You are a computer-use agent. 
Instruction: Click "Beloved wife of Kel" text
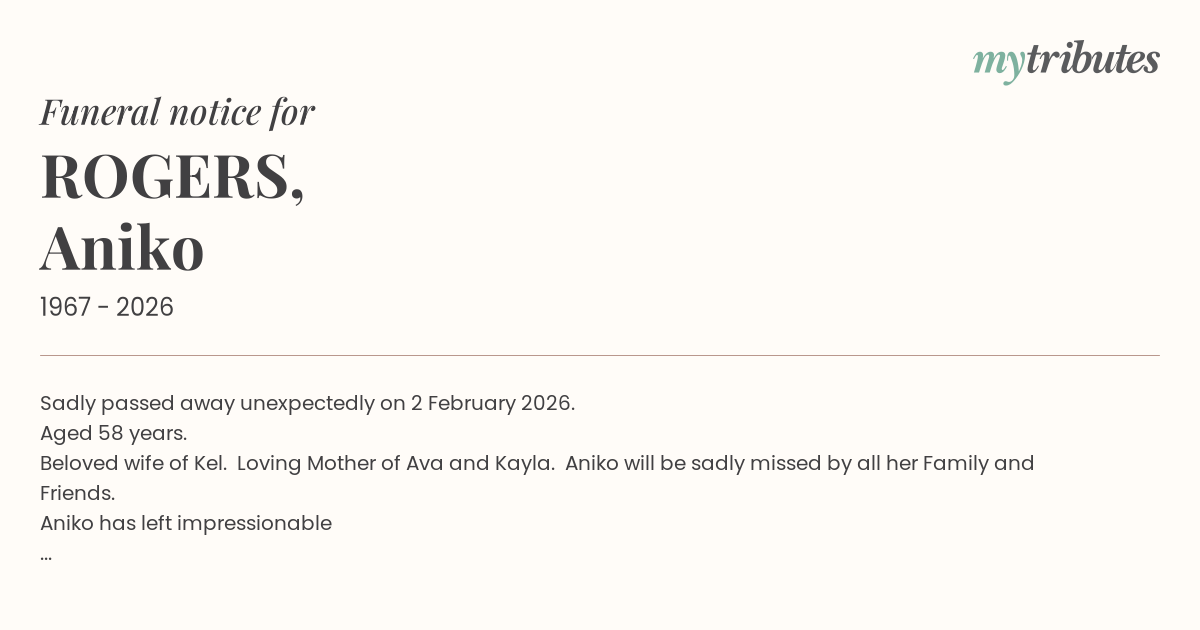(x=132, y=464)
